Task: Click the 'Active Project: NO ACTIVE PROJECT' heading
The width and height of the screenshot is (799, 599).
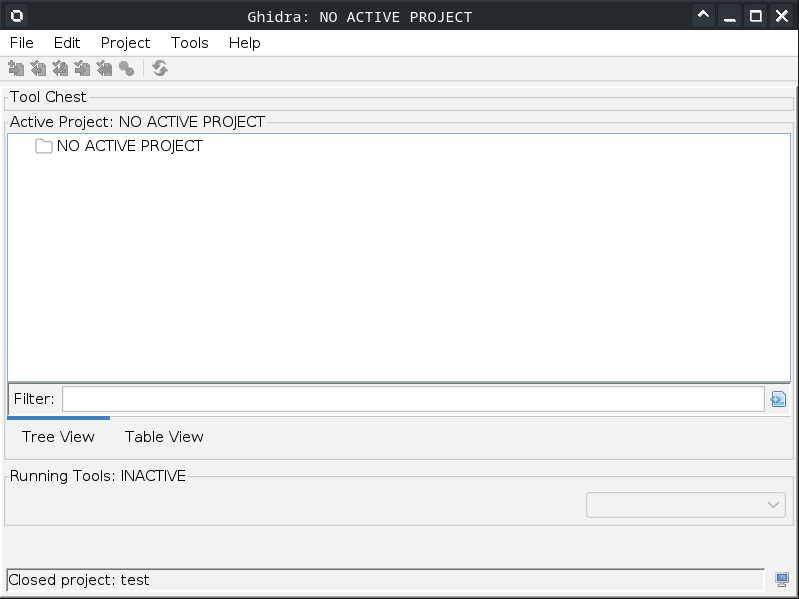Action: click(138, 122)
